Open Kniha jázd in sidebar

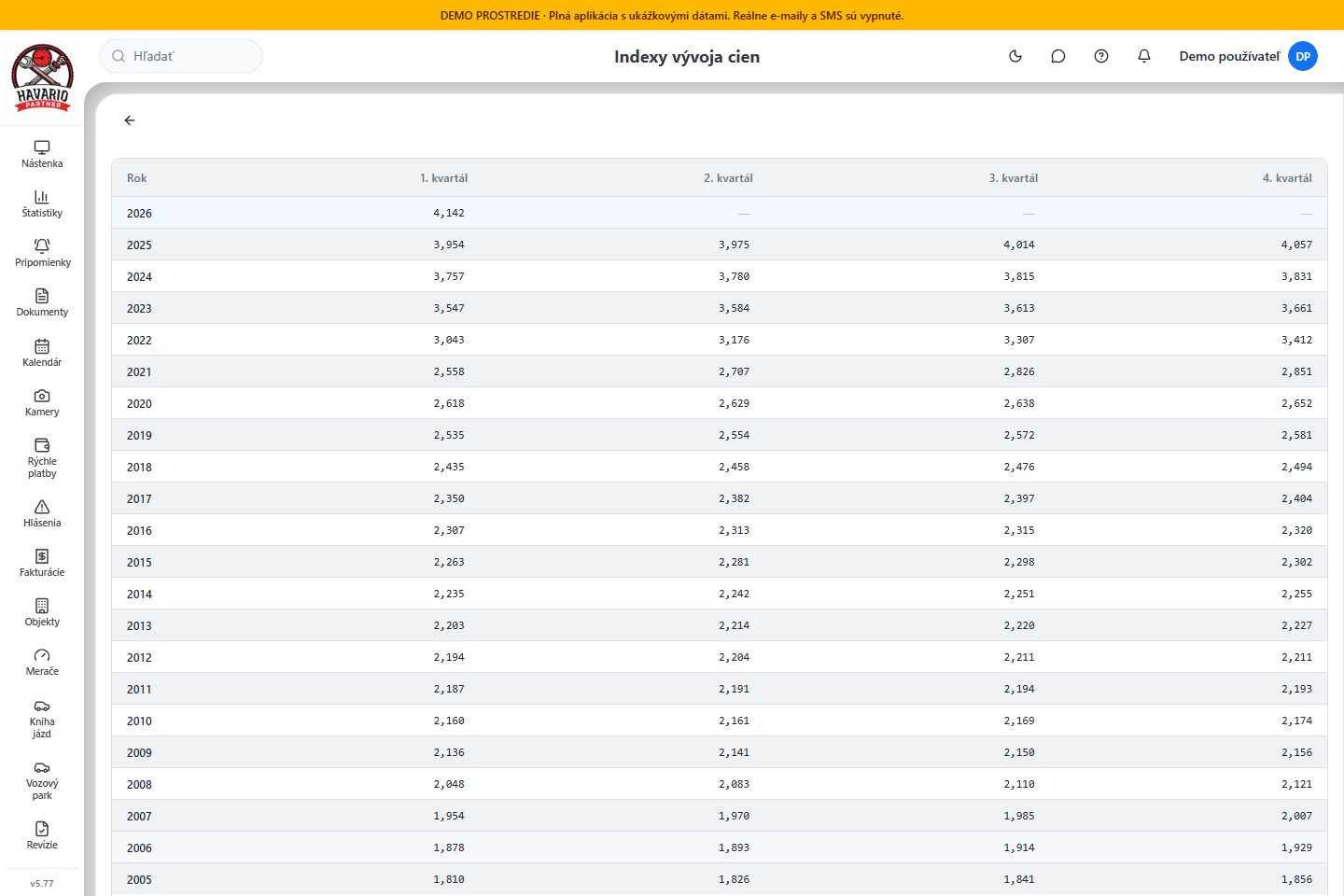tap(42, 718)
